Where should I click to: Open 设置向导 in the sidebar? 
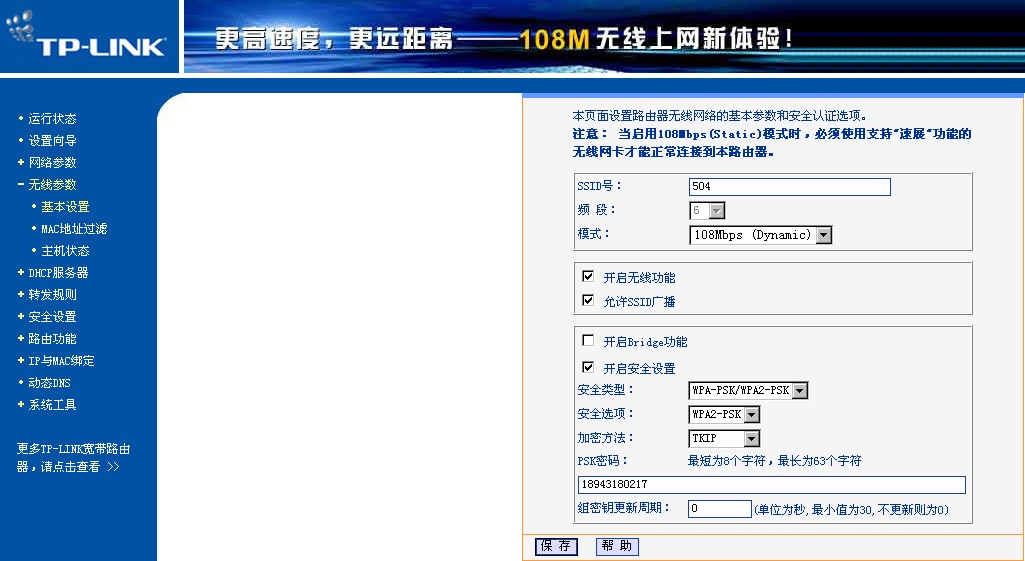tap(52, 141)
